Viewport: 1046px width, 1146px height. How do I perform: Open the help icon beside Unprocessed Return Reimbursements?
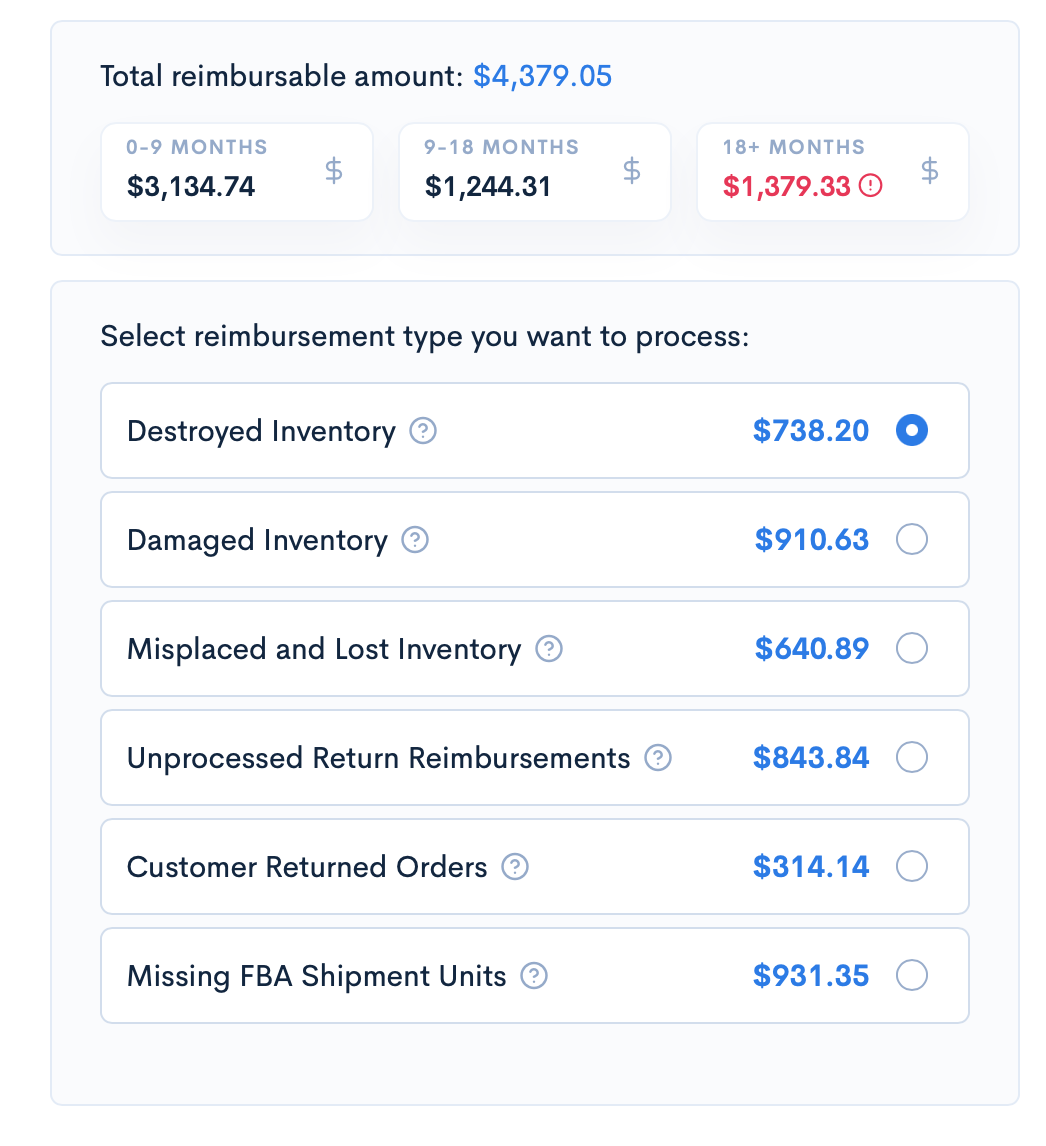[658, 757]
